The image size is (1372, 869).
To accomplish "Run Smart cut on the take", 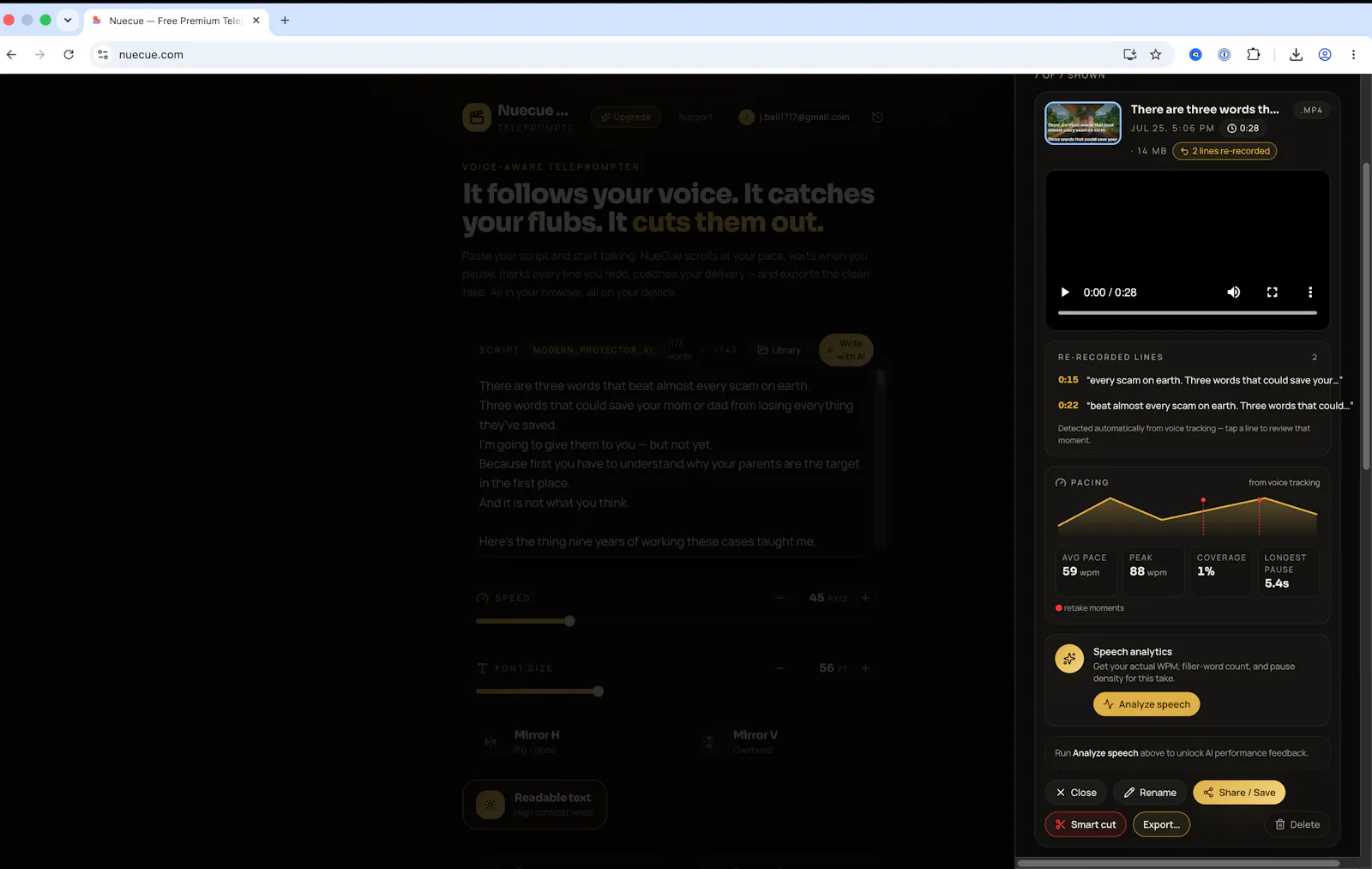I will point(1086,824).
